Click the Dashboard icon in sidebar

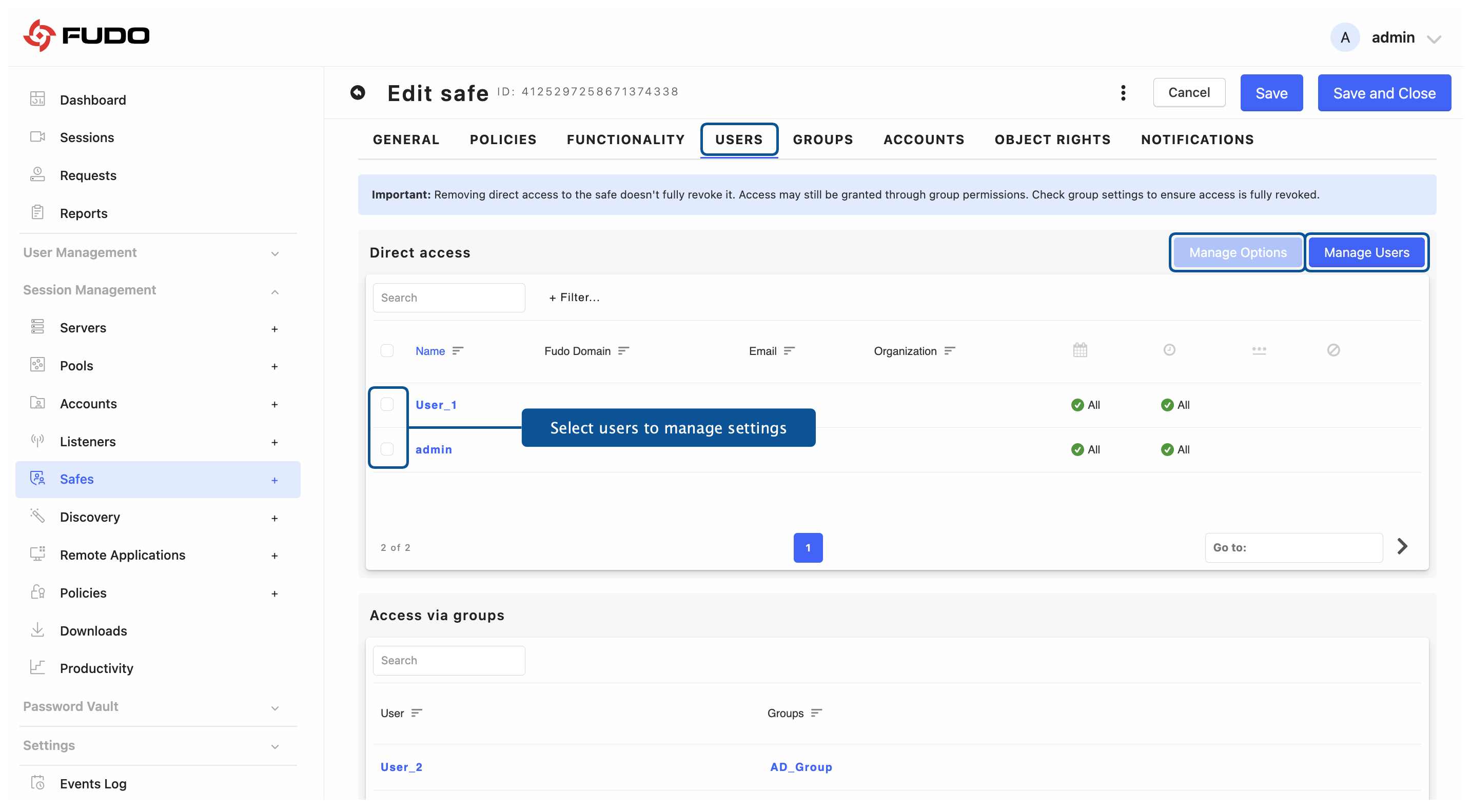(37, 100)
